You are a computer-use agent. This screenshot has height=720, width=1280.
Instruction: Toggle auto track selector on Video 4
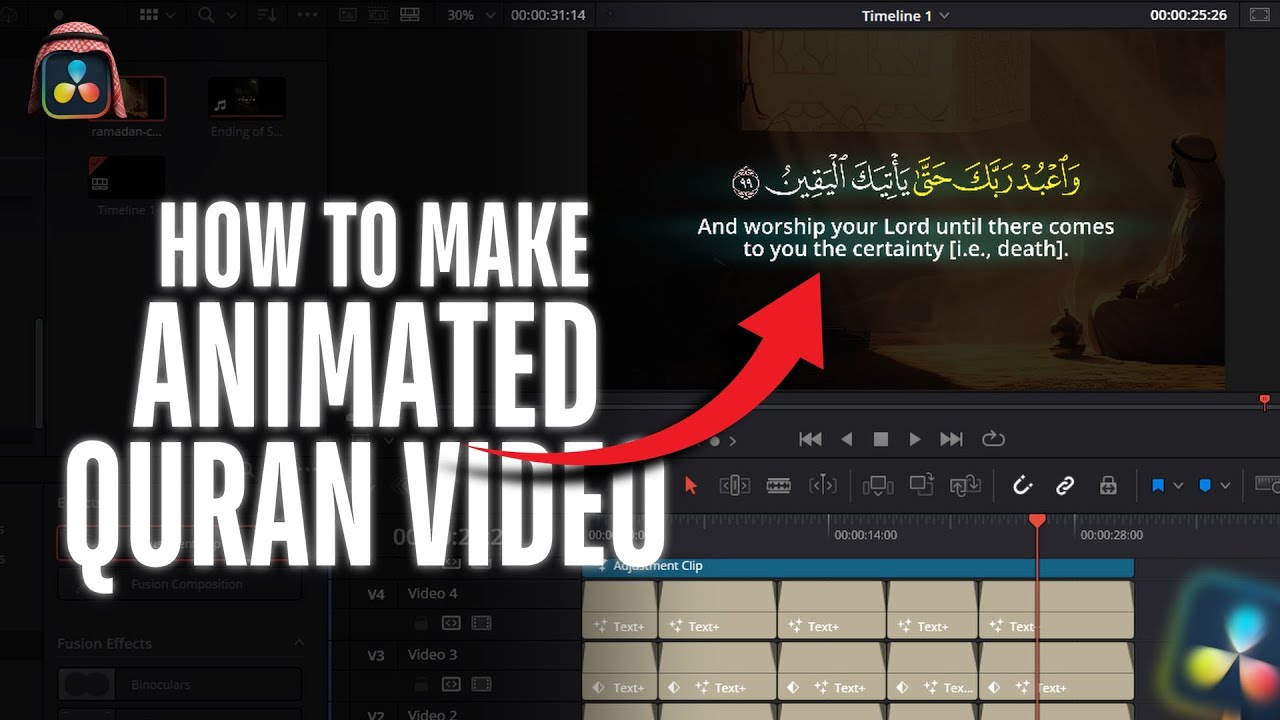tap(451, 623)
